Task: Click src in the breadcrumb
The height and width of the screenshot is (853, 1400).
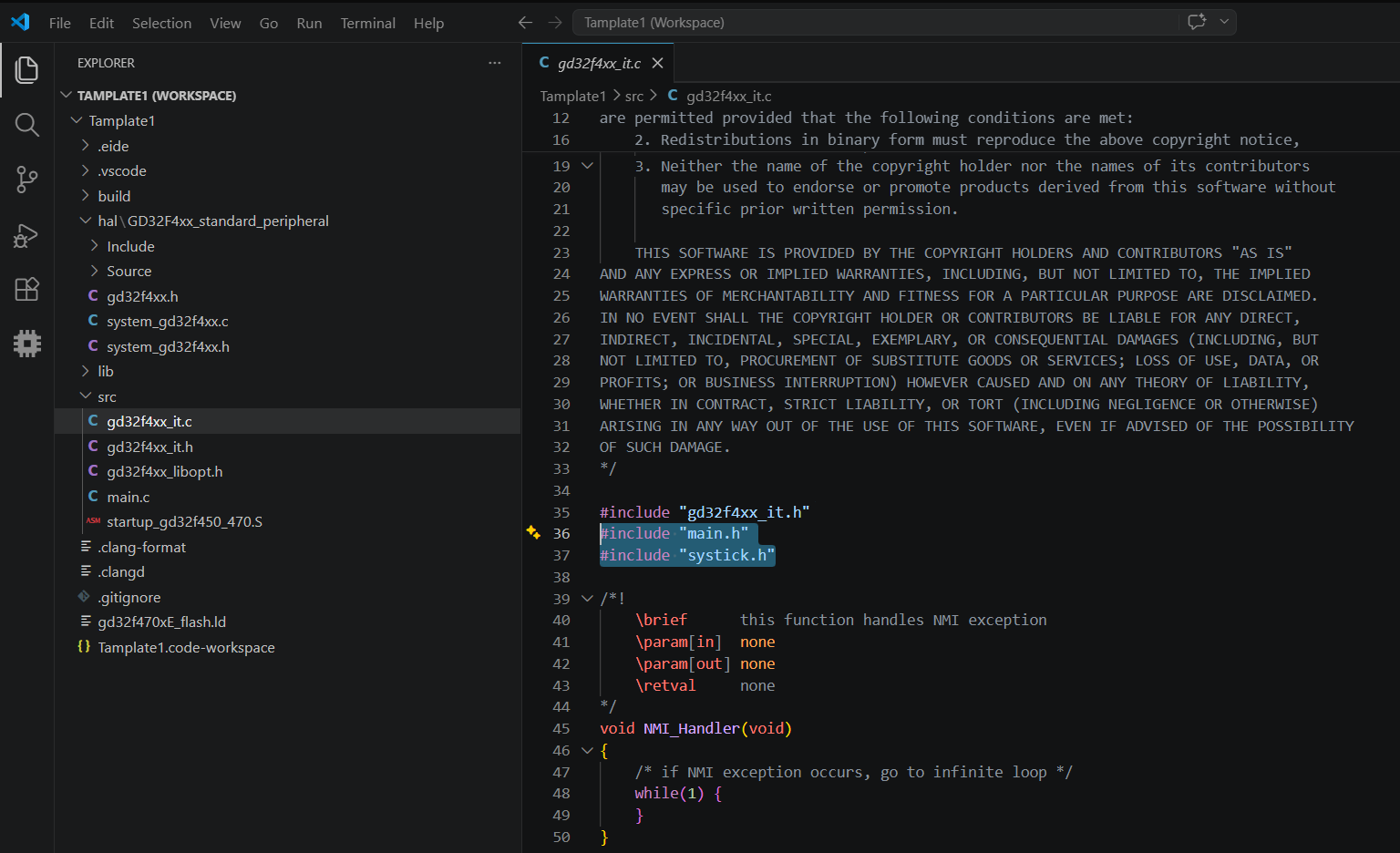Action: [634, 96]
